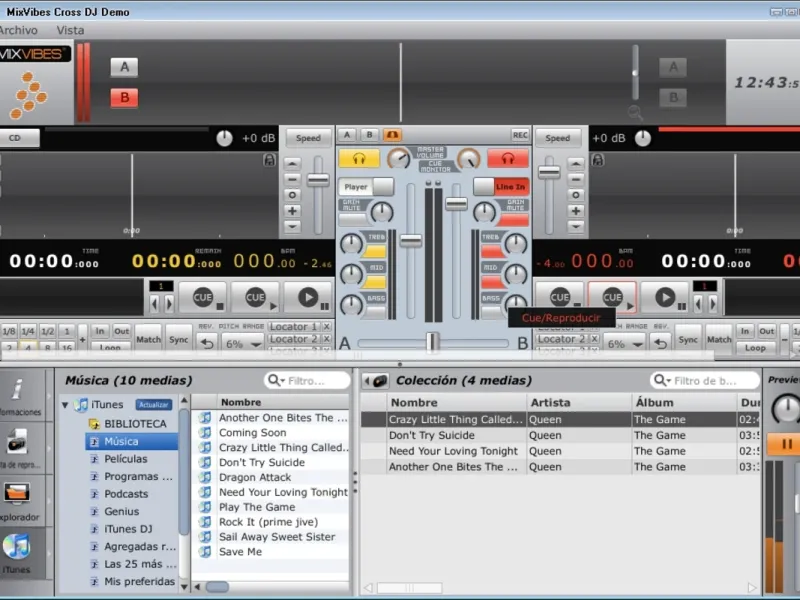Select Crazy Little Thing Called row in Colección
The image size is (800, 600).
coord(560,419)
